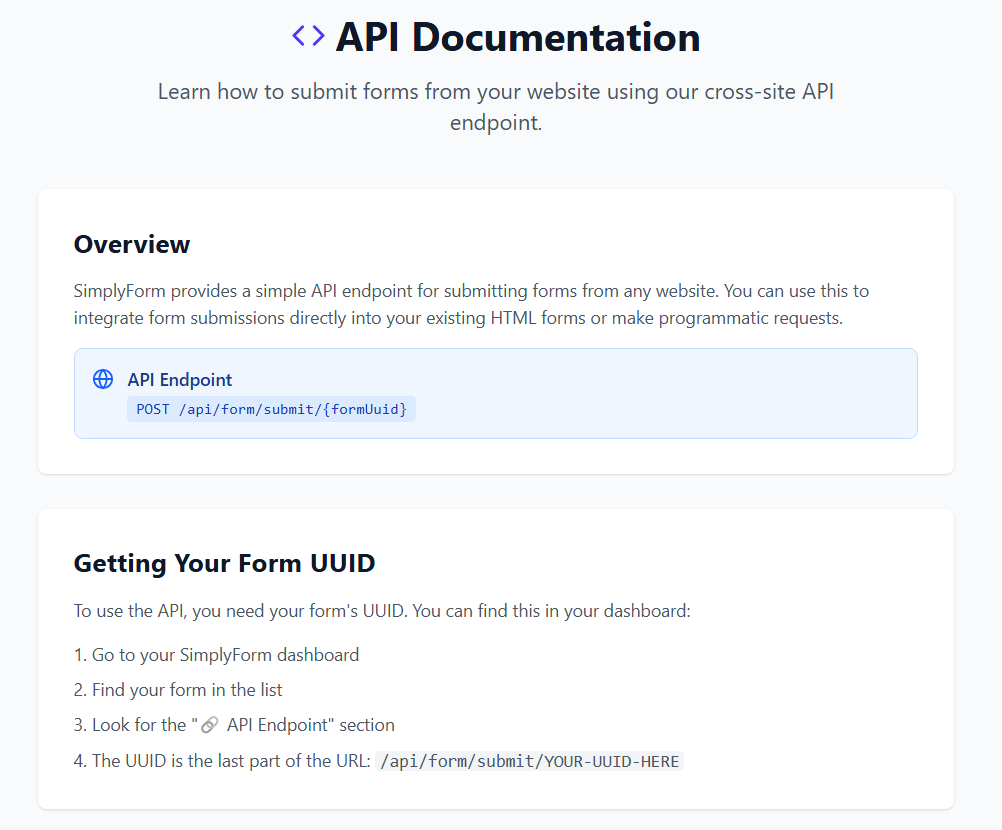Image resolution: width=1002 pixels, height=830 pixels.
Task: Click the Overview section heading
Action: click(x=132, y=244)
